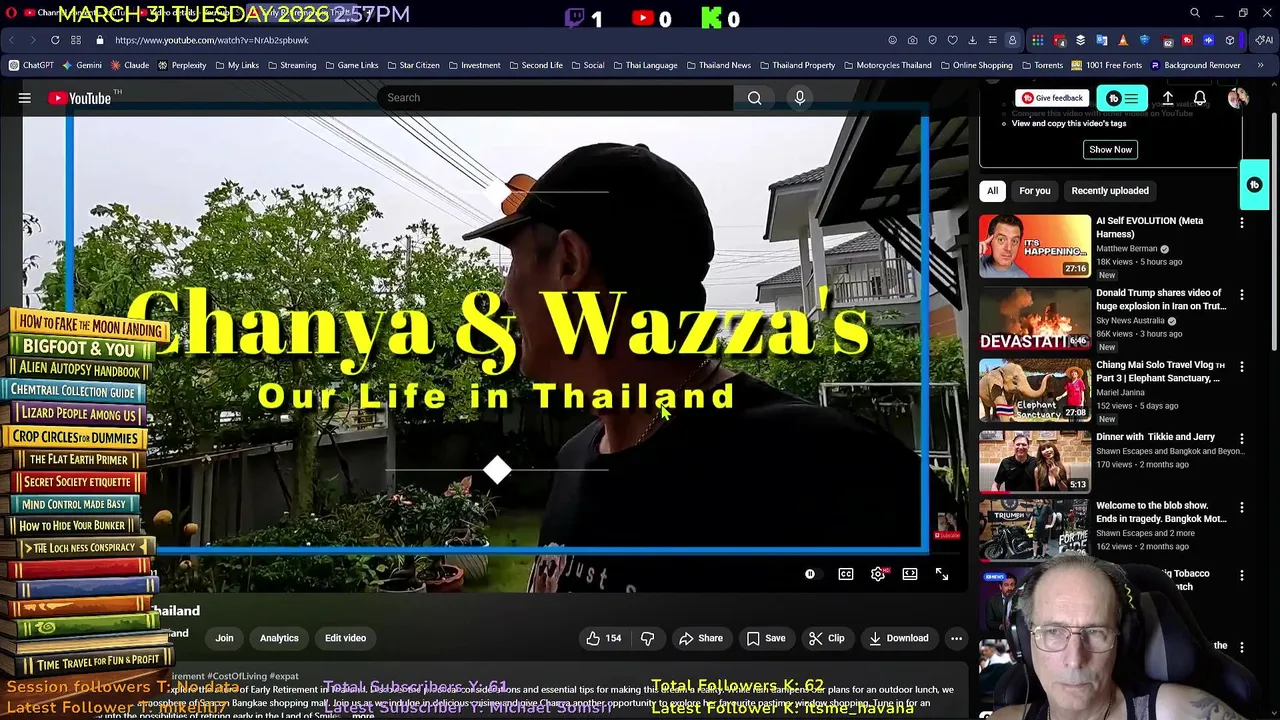
Task: Download the video
Action: [898, 638]
